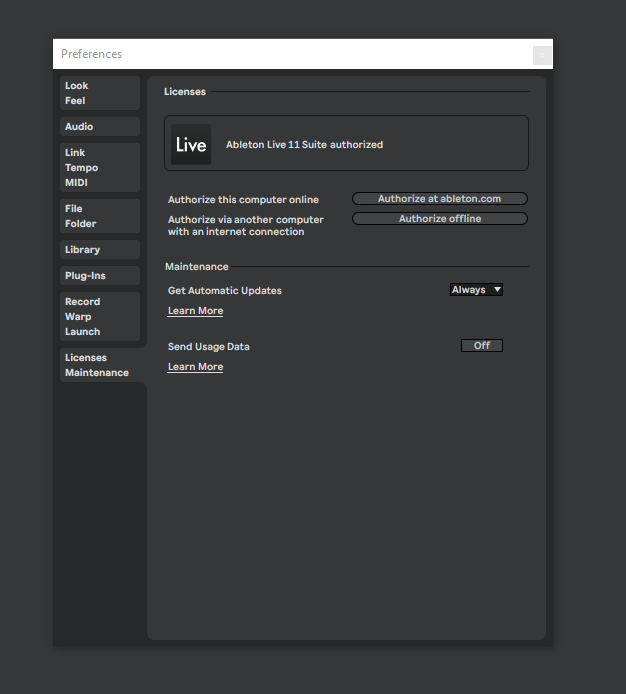
Task: Switch to the Audio preferences tab
Action: coord(100,127)
